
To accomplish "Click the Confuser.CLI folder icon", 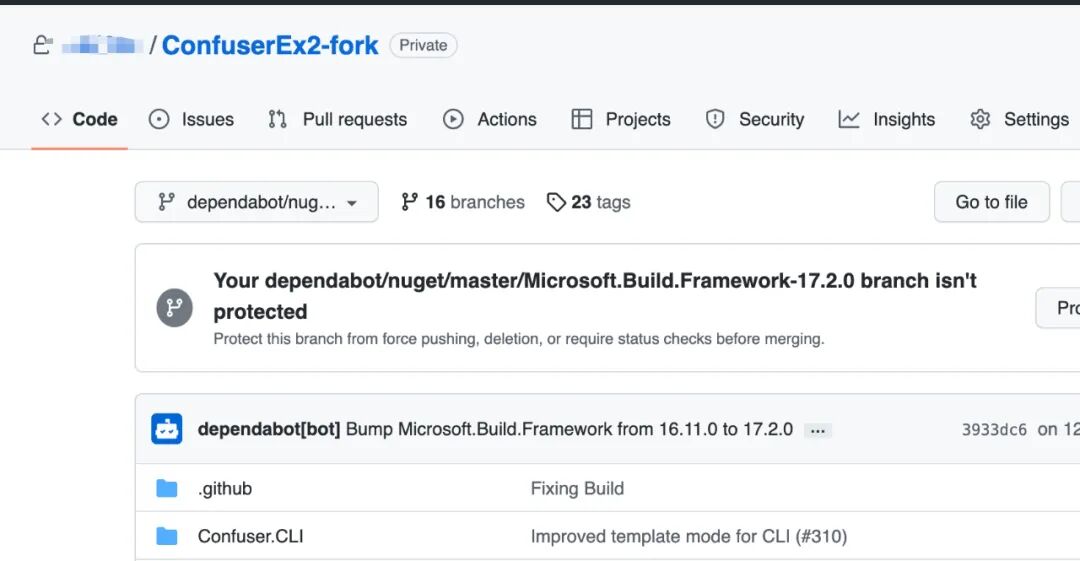I will (167, 536).
